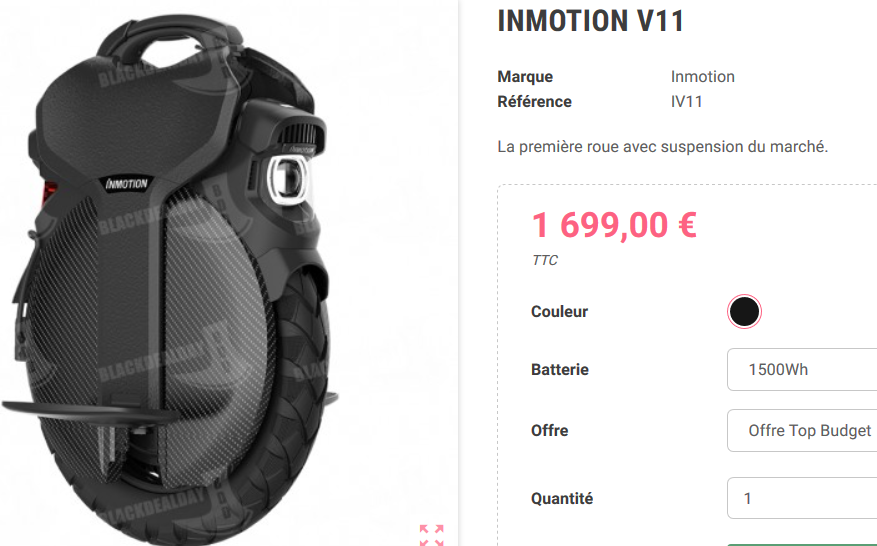The image size is (877, 546).
Task: Select the IV11 reference value
Action: tap(686, 102)
